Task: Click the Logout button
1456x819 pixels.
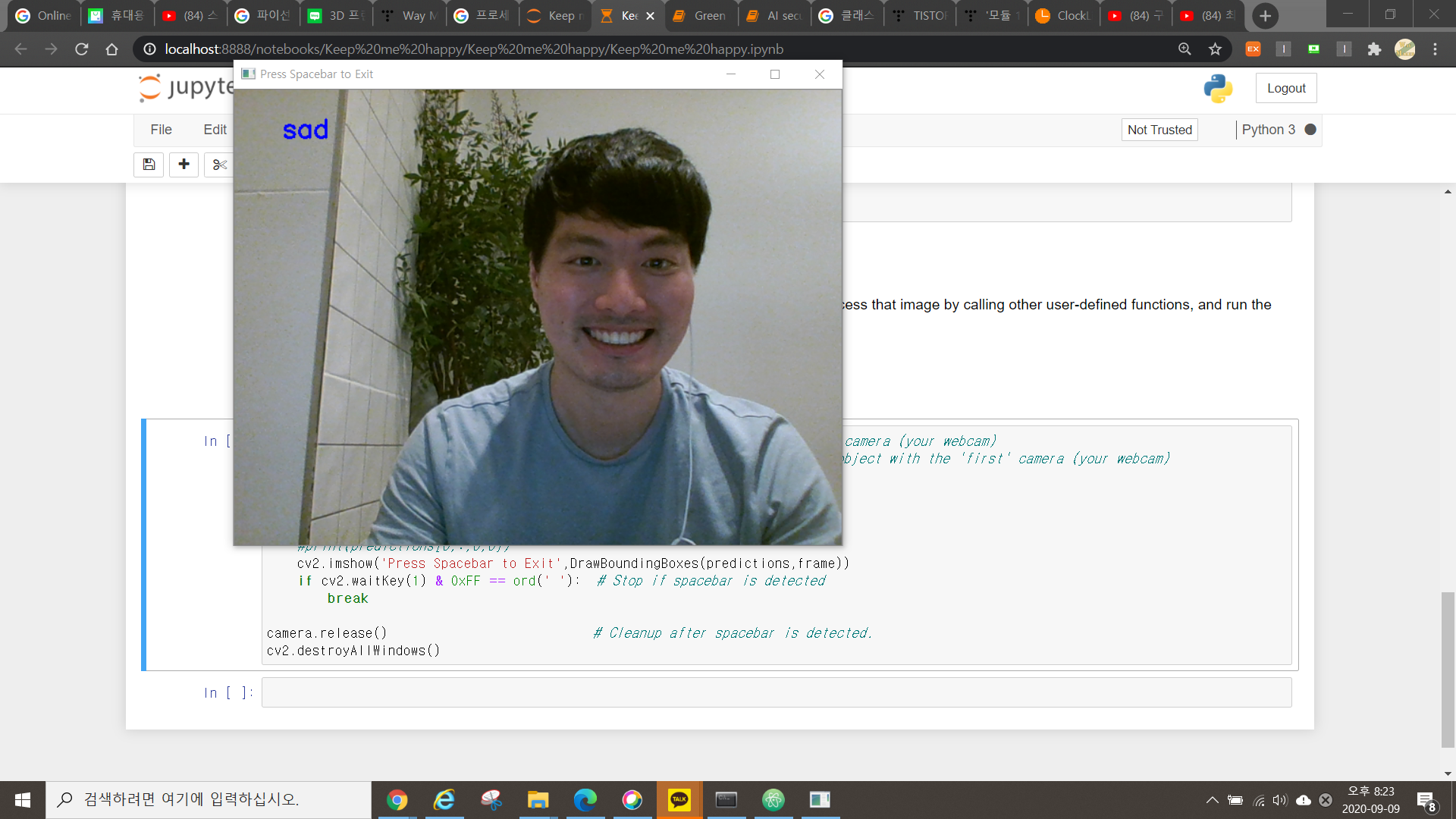Action: point(1285,88)
